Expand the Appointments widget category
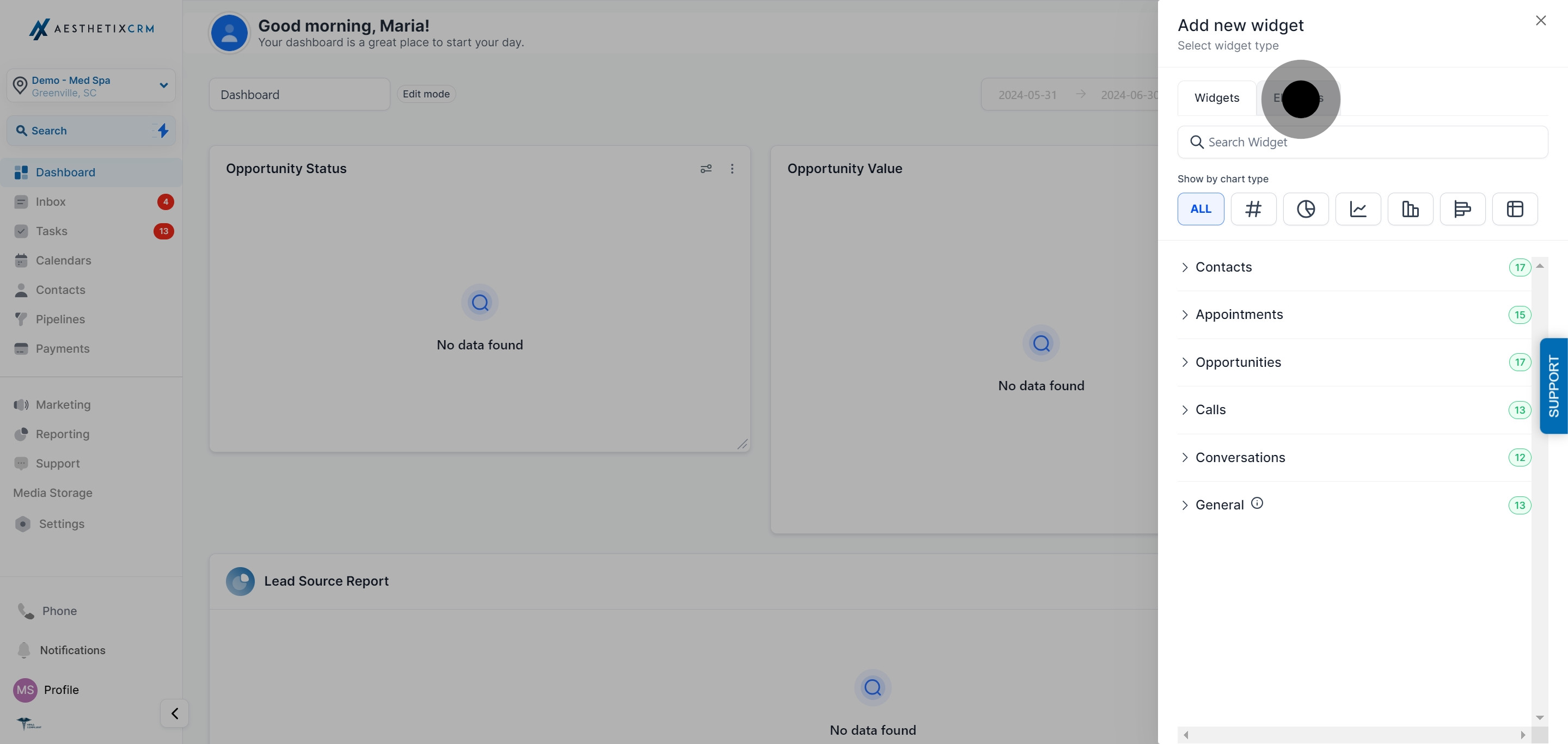The width and height of the screenshot is (1568, 744). [1355, 315]
